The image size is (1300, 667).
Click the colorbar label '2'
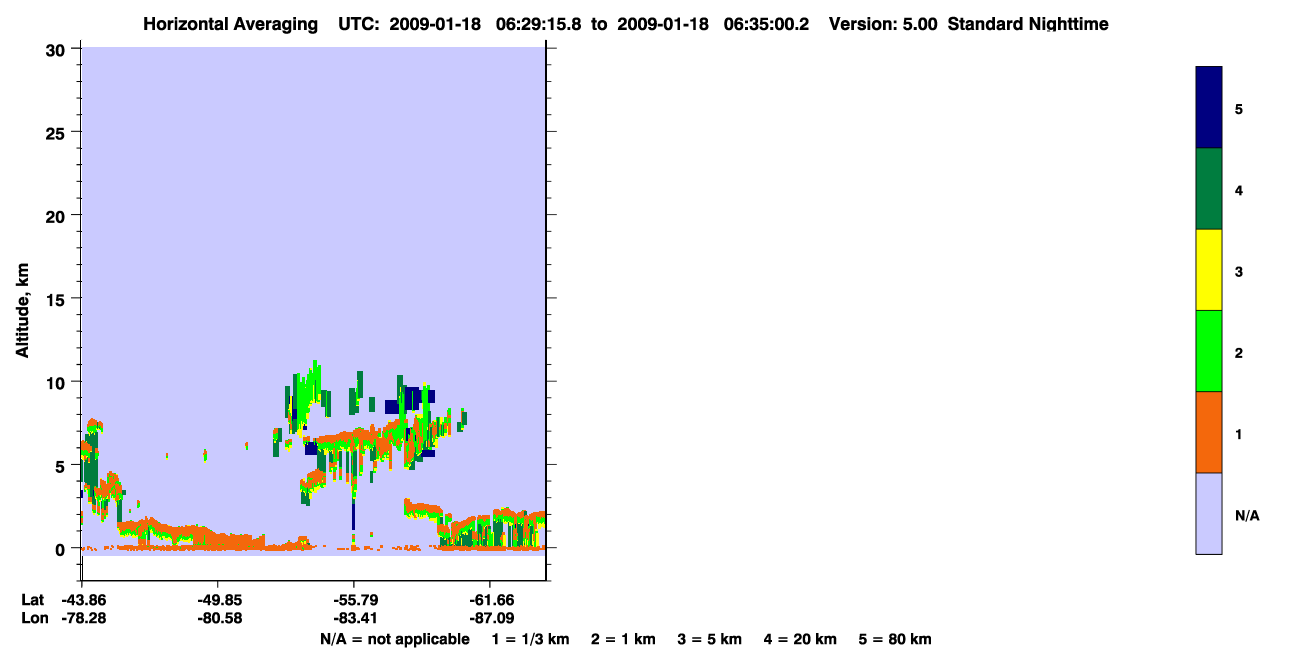point(1239,352)
